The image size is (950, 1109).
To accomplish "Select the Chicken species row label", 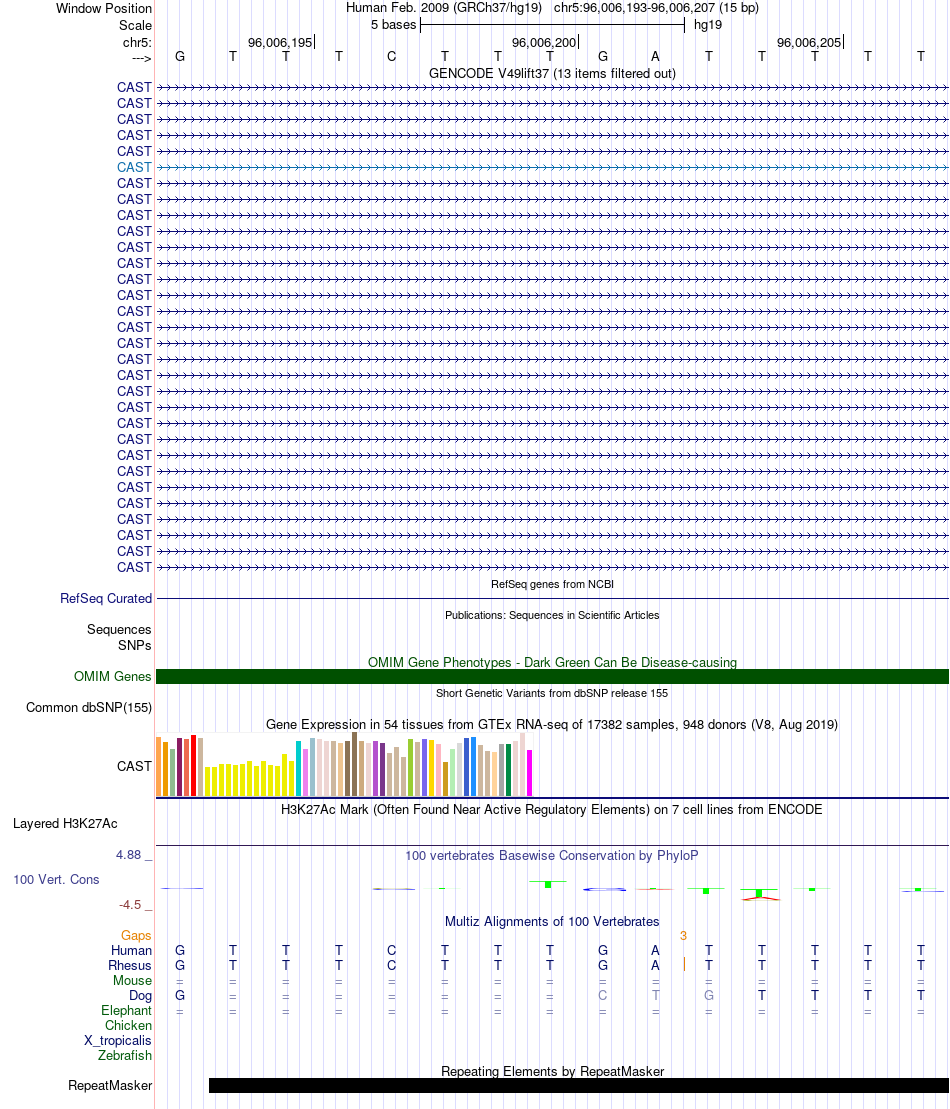I will tap(129, 1026).
